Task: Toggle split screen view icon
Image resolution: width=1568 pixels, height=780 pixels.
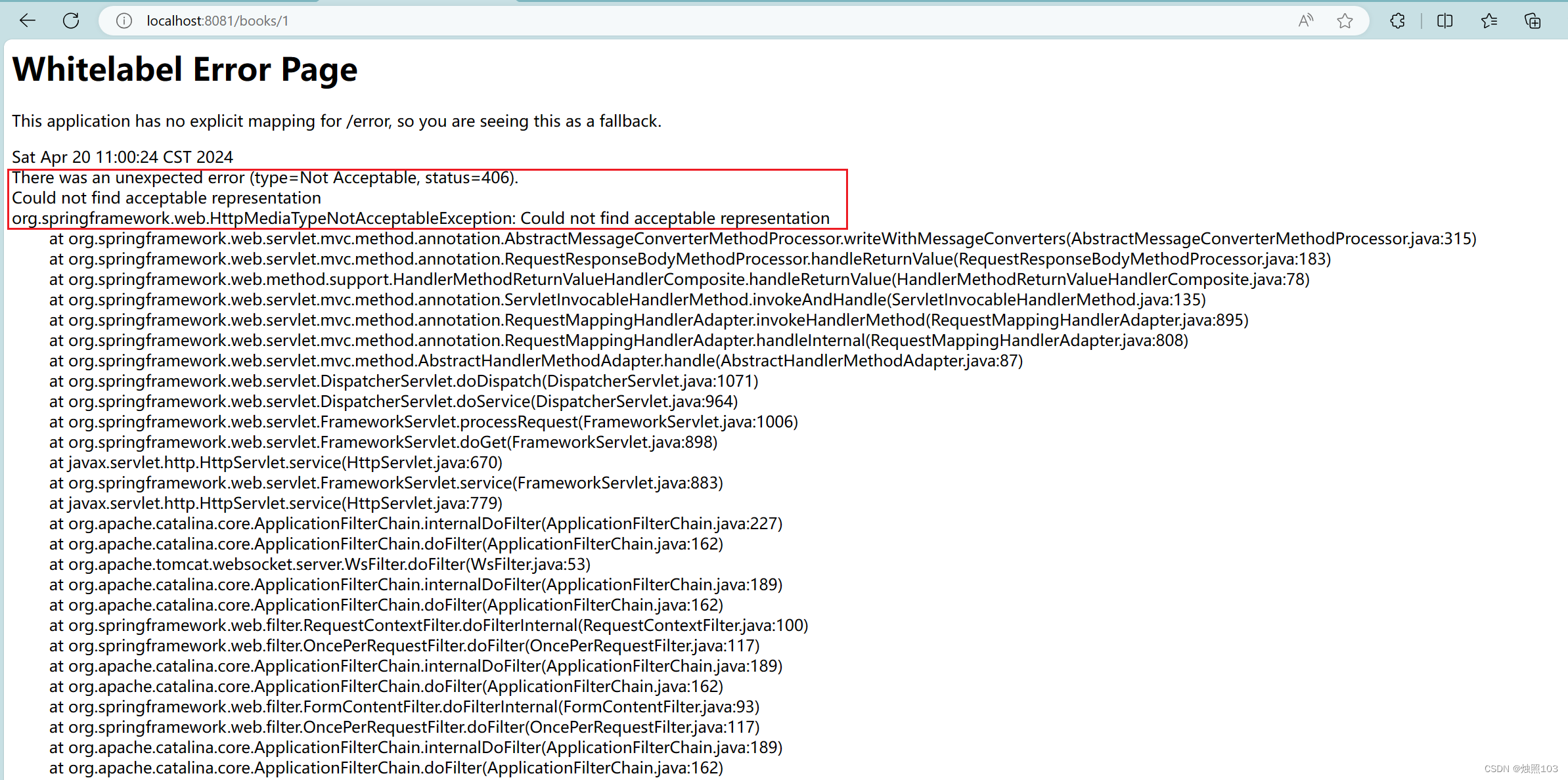Action: [1445, 21]
